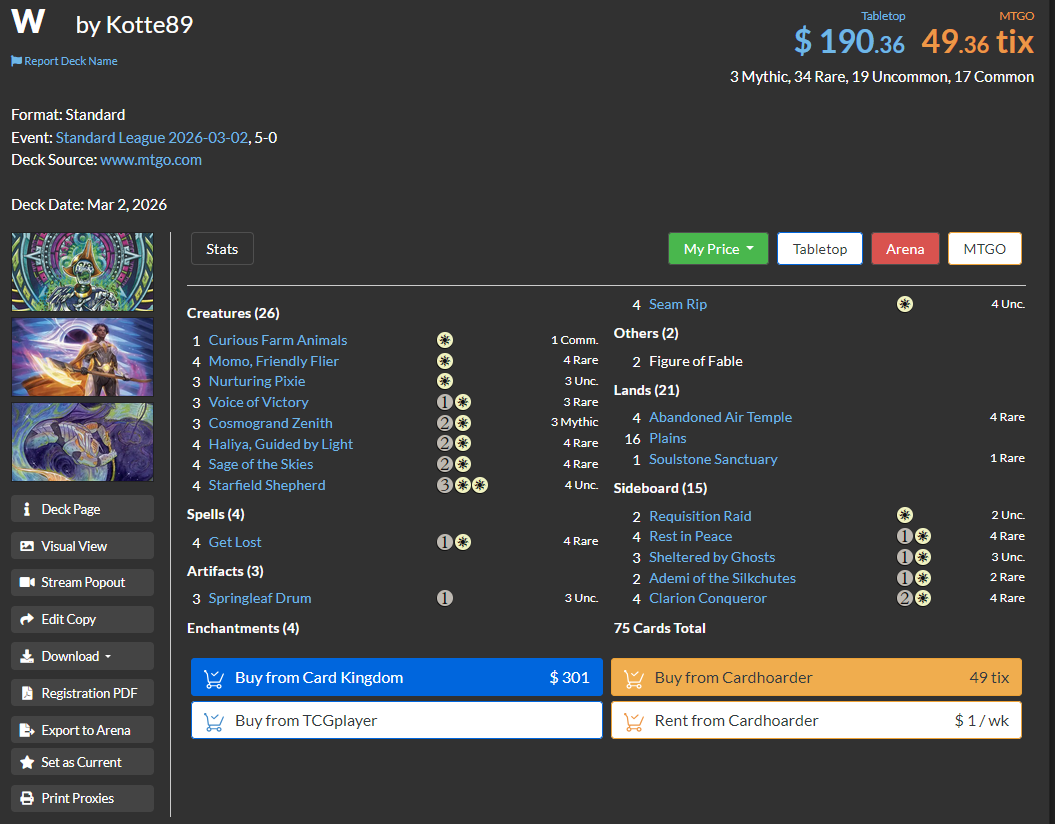This screenshot has width=1055, height=824.
Task: Click the spear warrior card art thumbnail
Action: [82, 357]
